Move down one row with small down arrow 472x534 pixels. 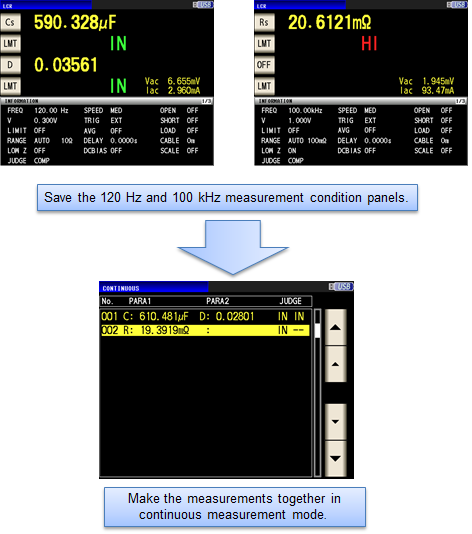(335, 422)
